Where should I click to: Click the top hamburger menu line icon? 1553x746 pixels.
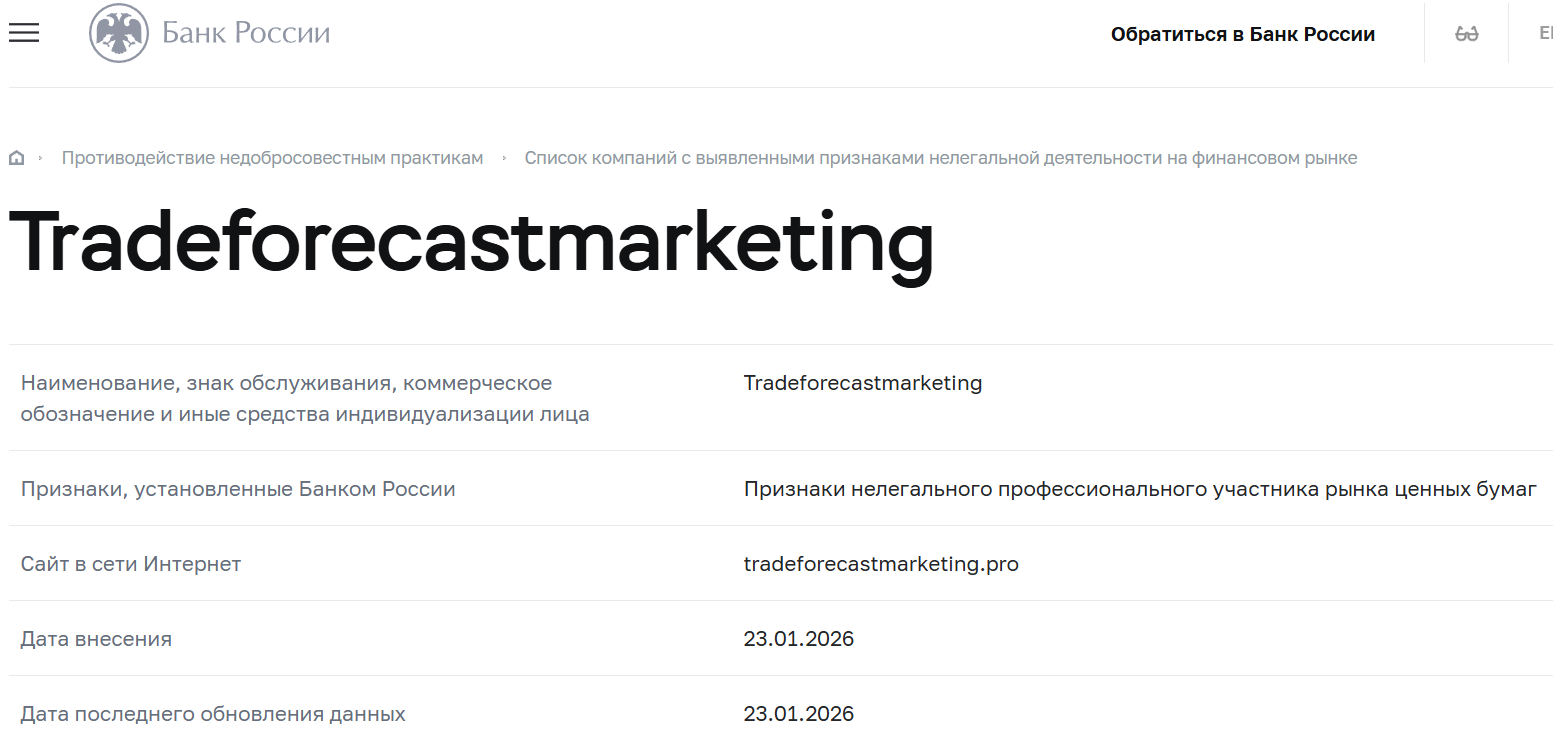(23, 24)
